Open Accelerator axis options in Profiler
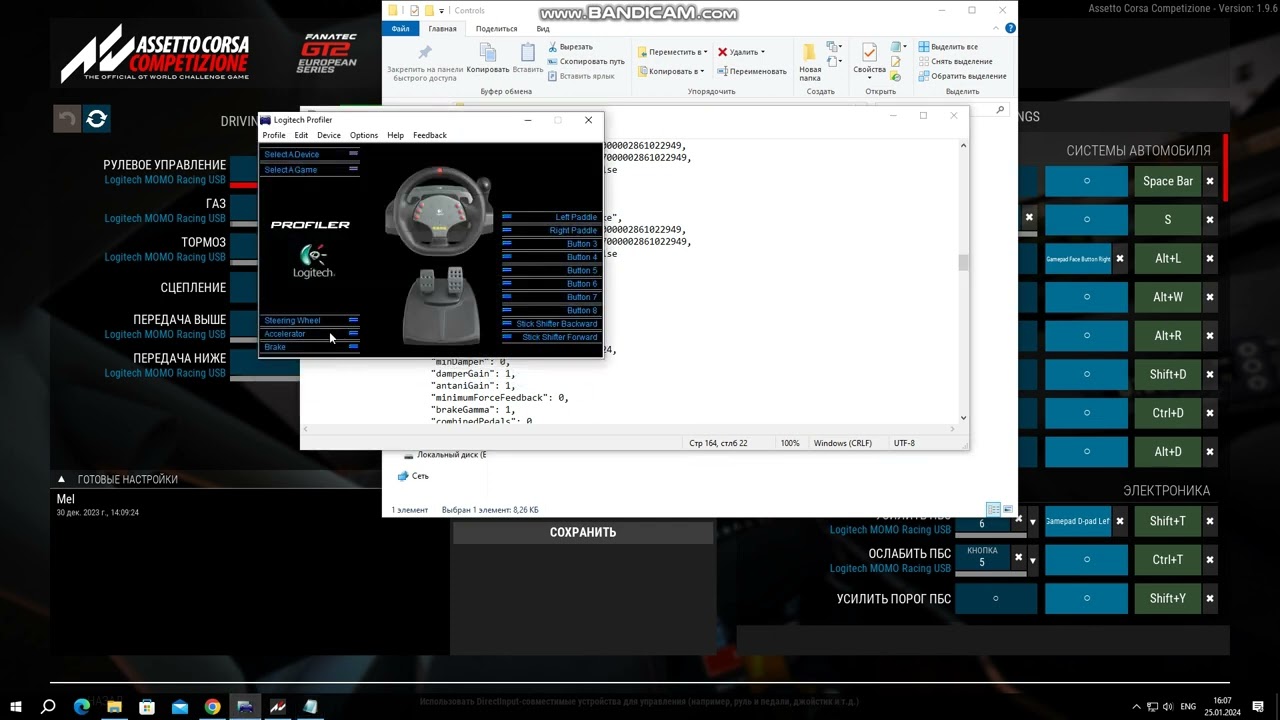 pos(310,334)
